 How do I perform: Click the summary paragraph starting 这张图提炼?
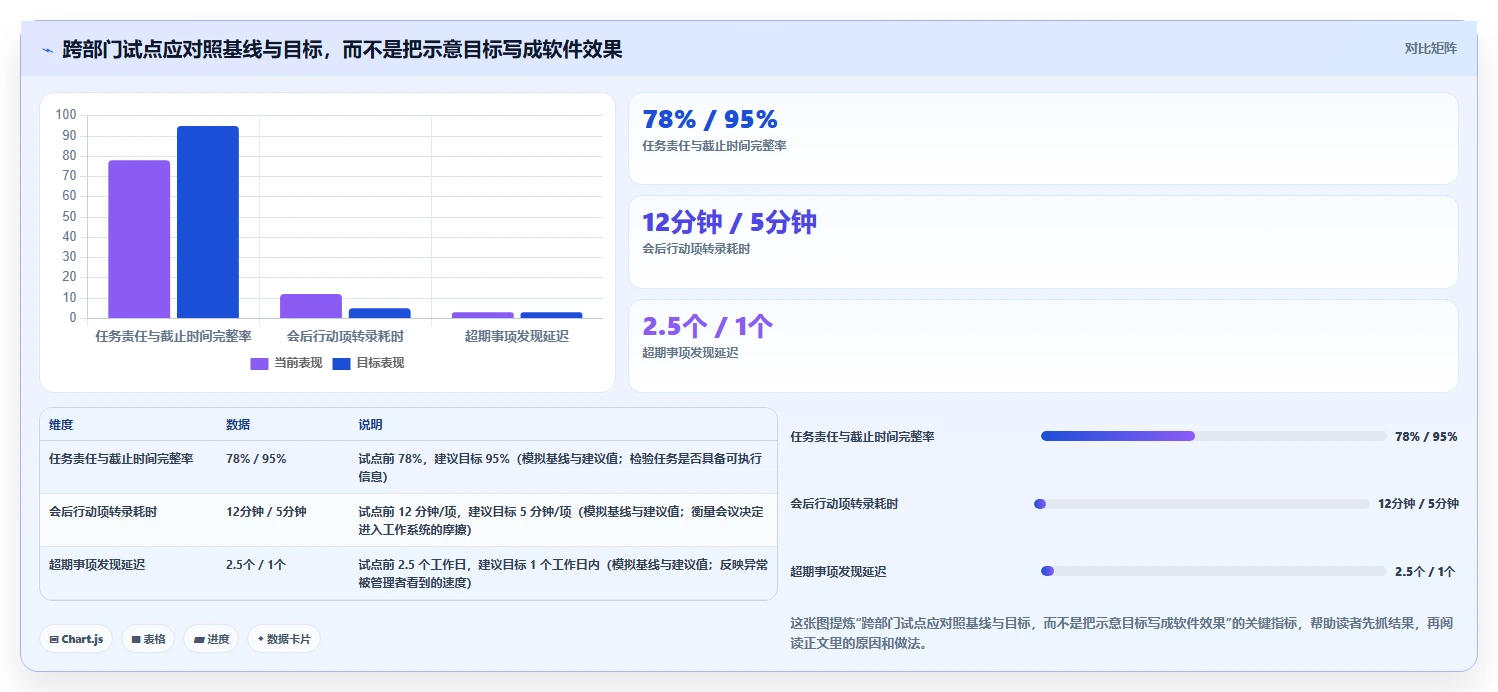point(1121,634)
